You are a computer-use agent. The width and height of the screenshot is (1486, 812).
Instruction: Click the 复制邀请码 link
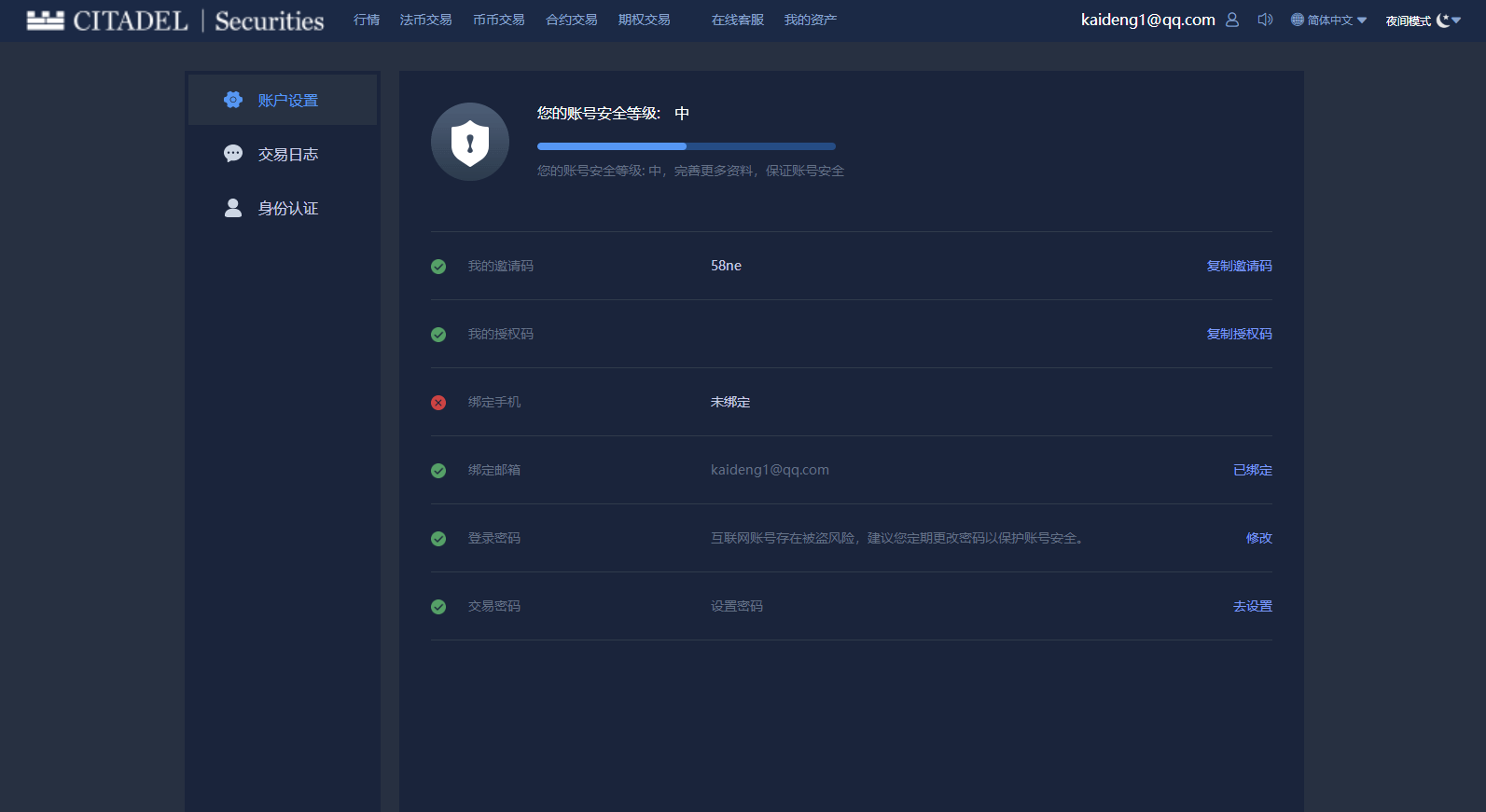point(1240,266)
